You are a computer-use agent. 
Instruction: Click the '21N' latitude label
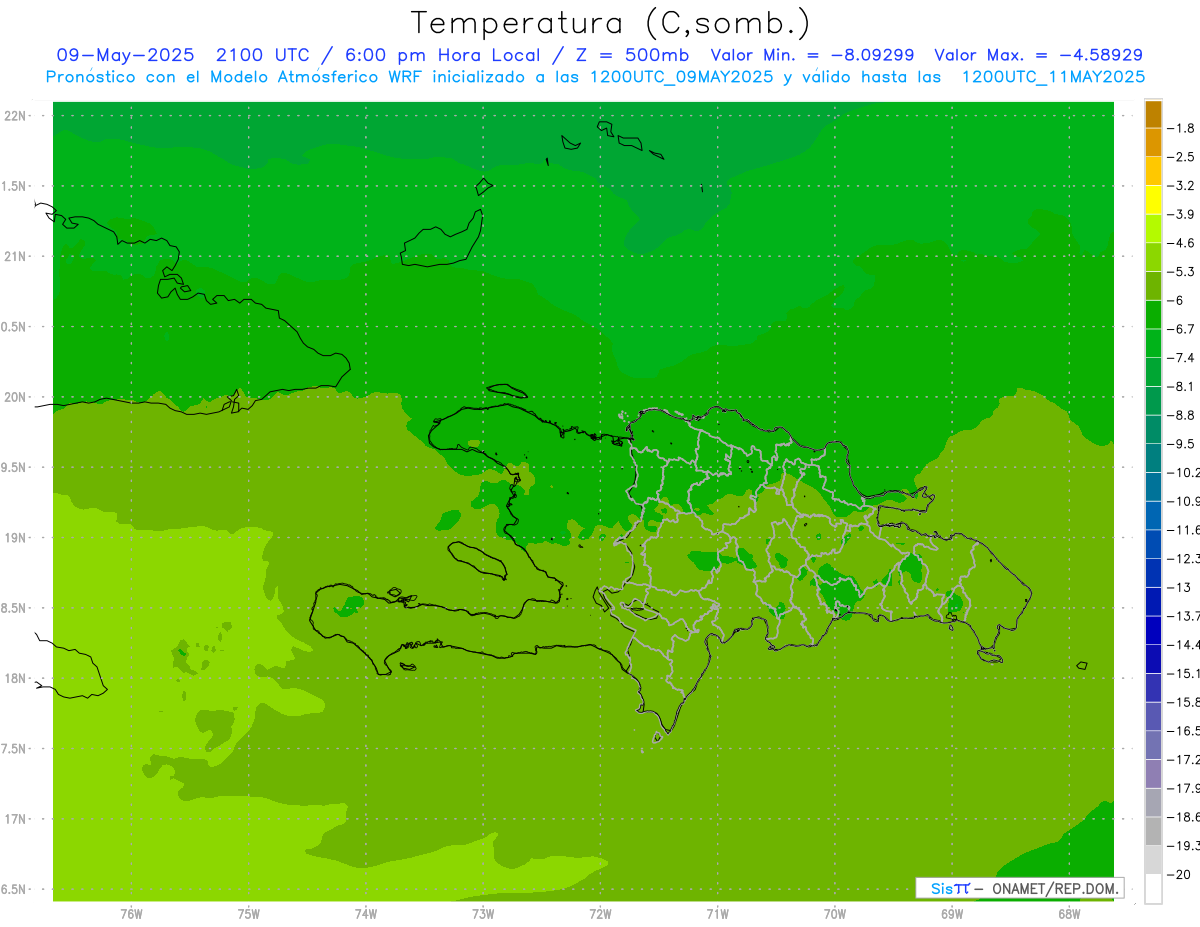pyautogui.click(x=16, y=256)
